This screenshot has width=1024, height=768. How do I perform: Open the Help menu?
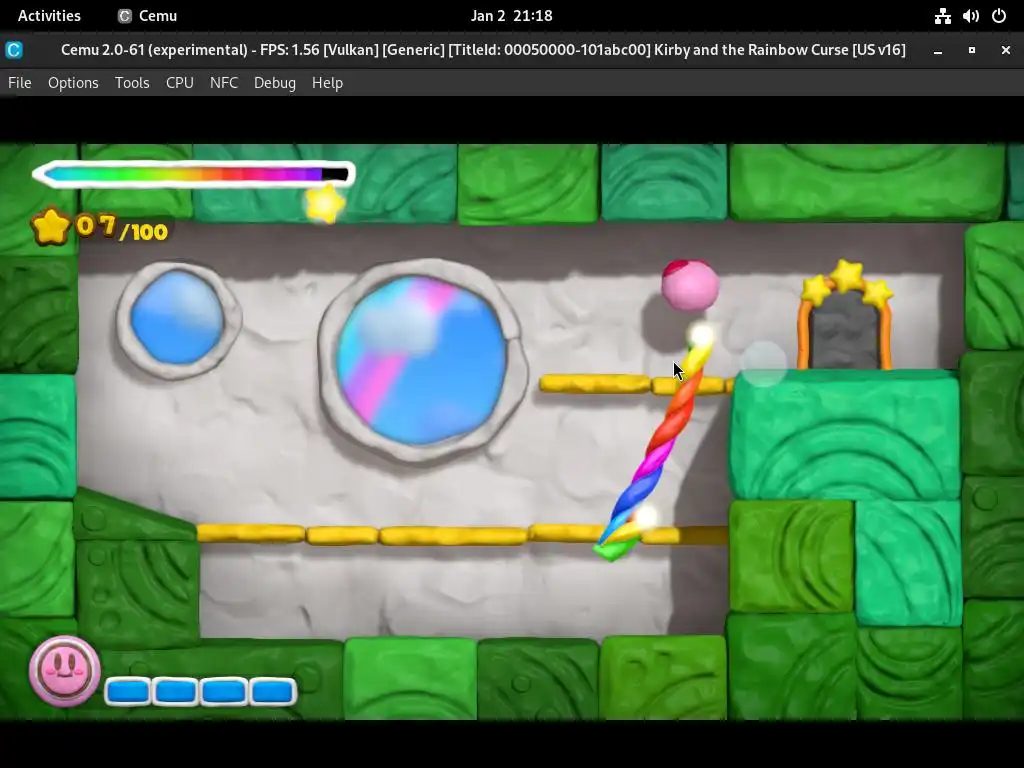coord(327,83)
